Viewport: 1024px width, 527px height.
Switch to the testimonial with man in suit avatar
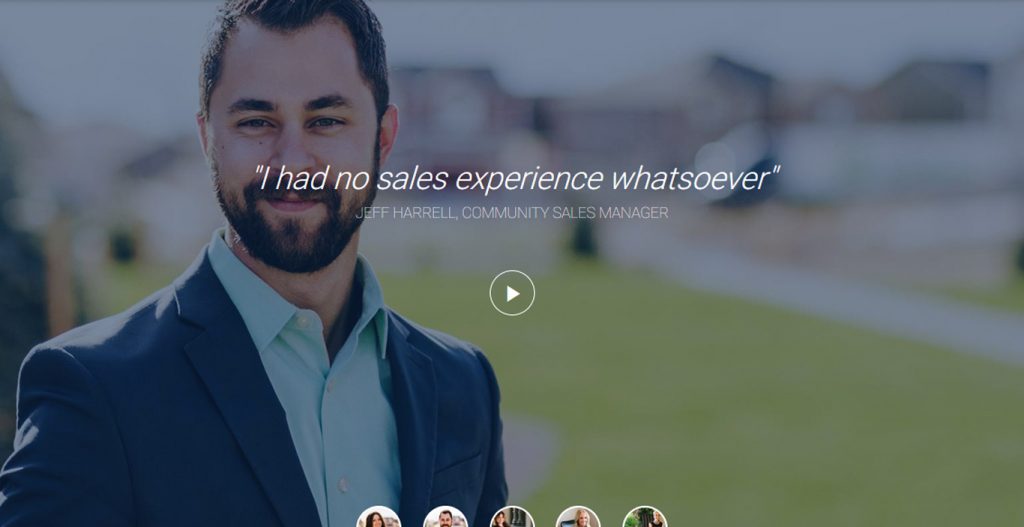[445, 517]
